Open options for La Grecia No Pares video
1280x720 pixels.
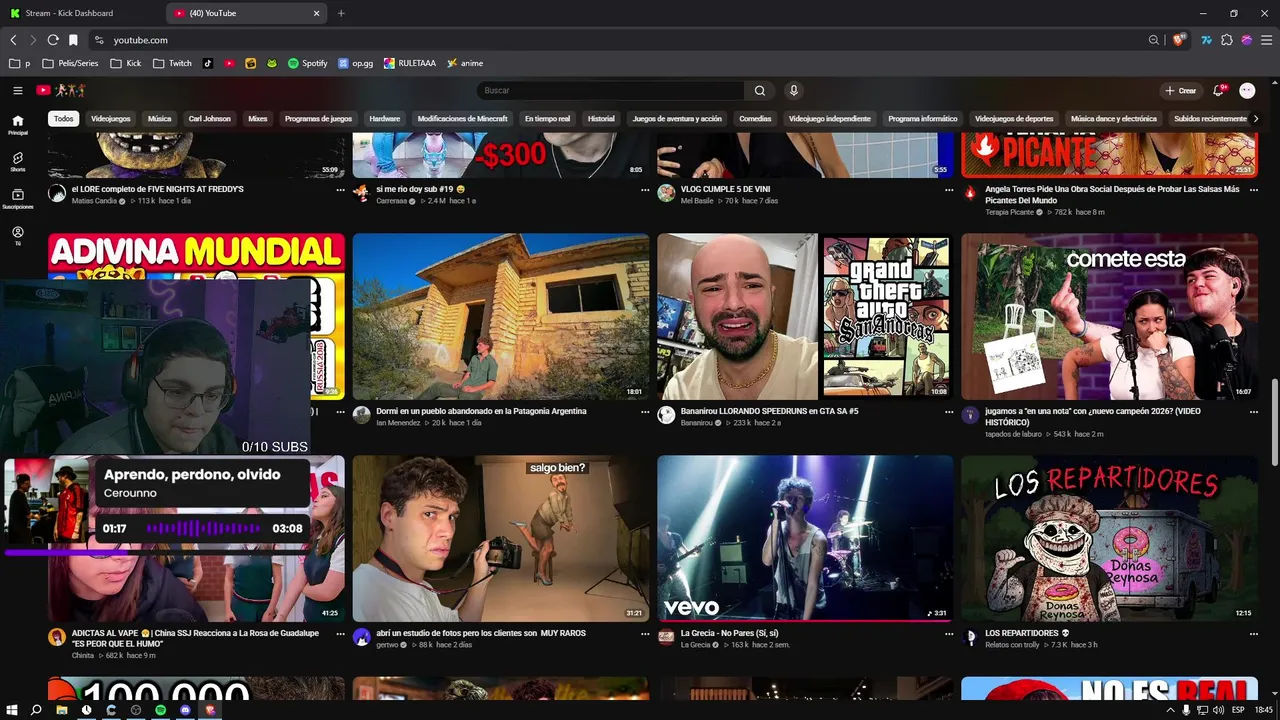949,633
